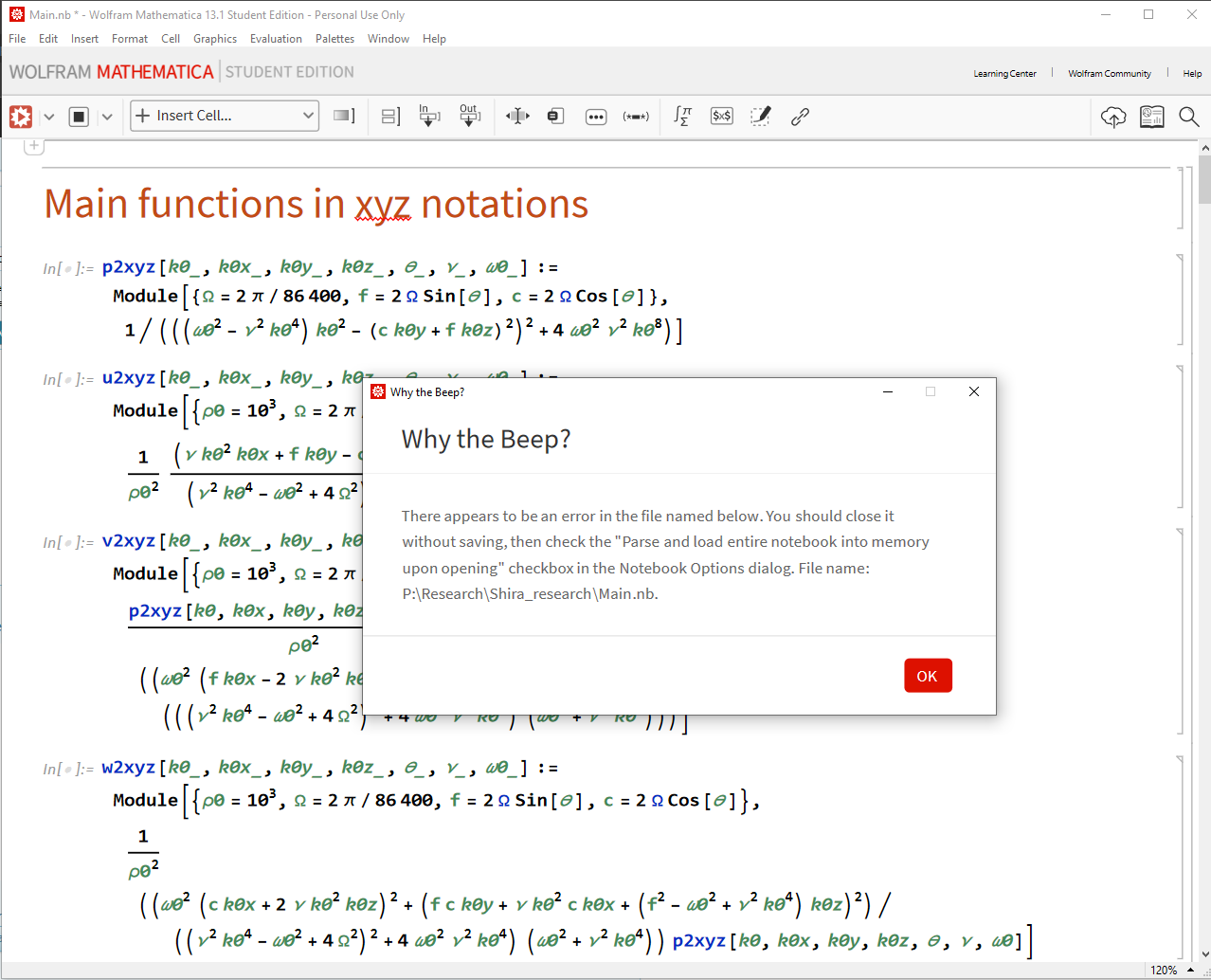This screenshot has height=980, width=1211.
Task: Click the Help link in header
Action: (x=1192, y=73)
